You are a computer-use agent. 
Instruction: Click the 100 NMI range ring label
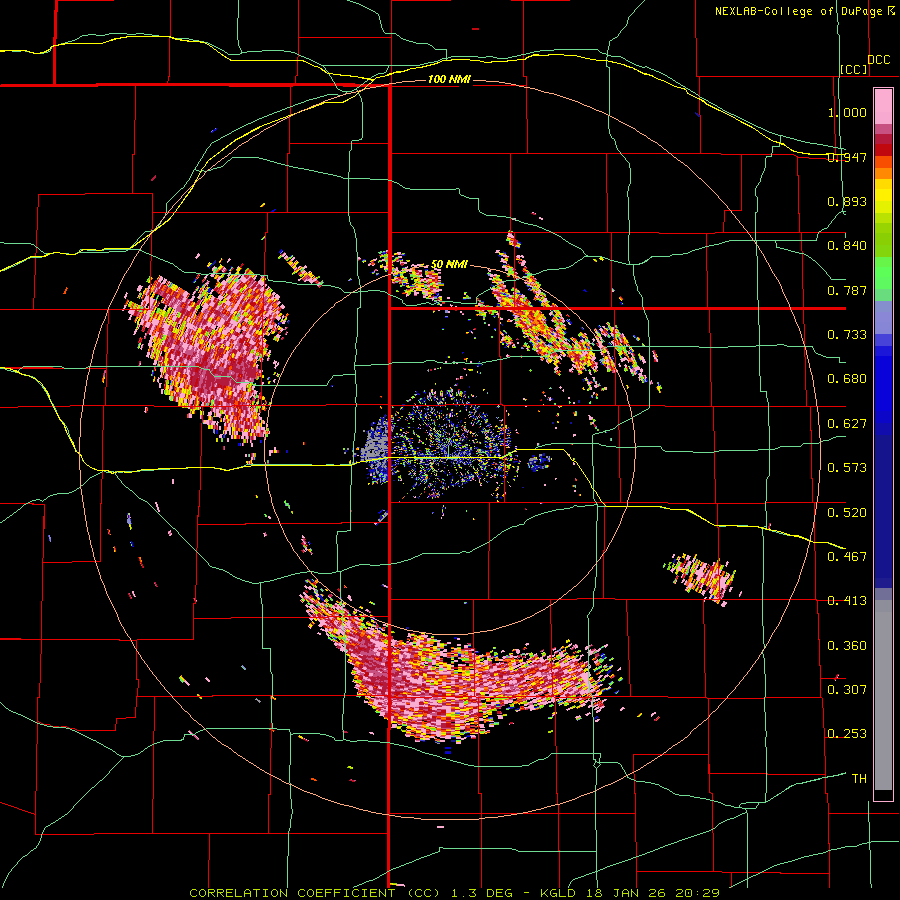[449, 79]
